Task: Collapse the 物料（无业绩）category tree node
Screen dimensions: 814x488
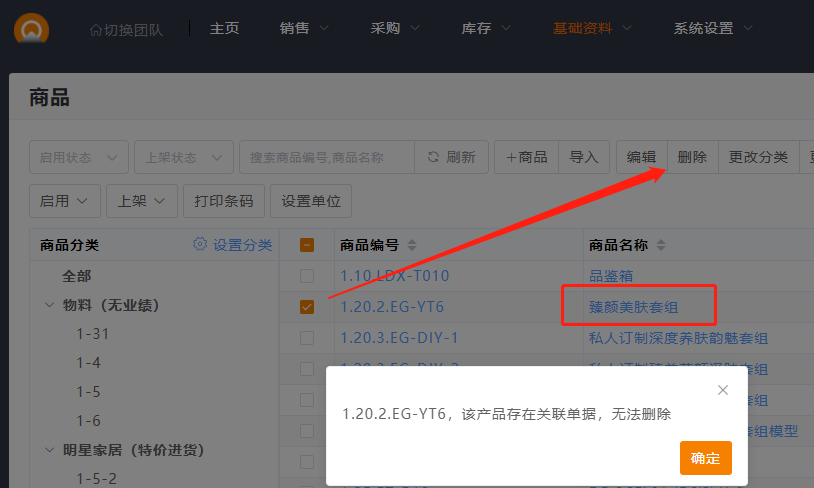Action: 49,305
